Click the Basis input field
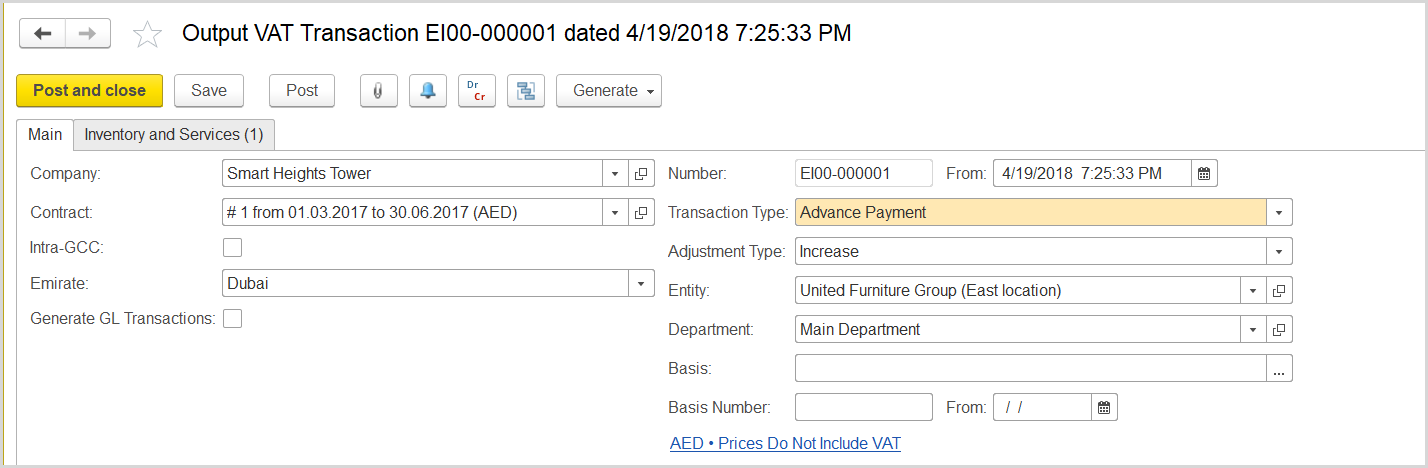Screen dimensions: 1428x468 [x=1030, y=368]
